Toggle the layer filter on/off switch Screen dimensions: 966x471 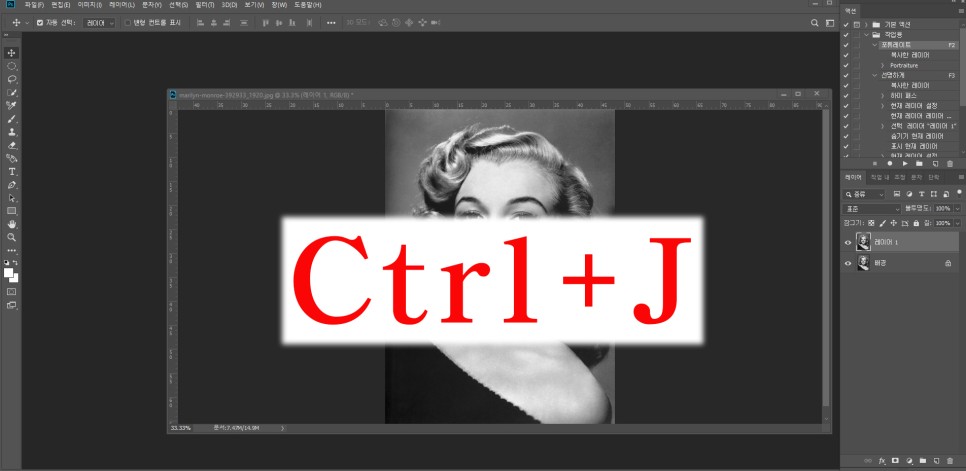tap(959, 192)
